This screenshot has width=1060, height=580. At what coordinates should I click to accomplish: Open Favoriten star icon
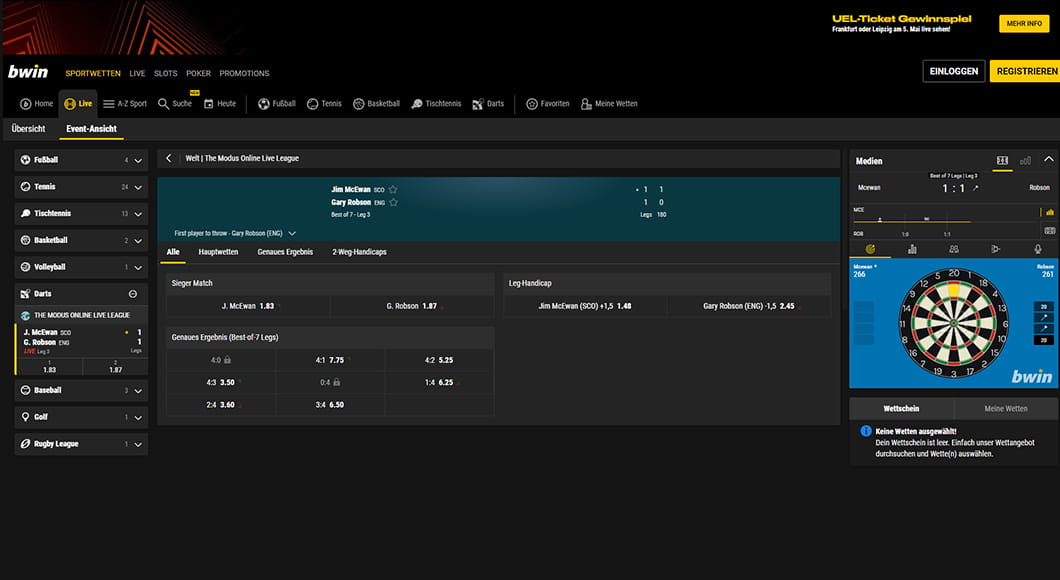tap(532, 104)
